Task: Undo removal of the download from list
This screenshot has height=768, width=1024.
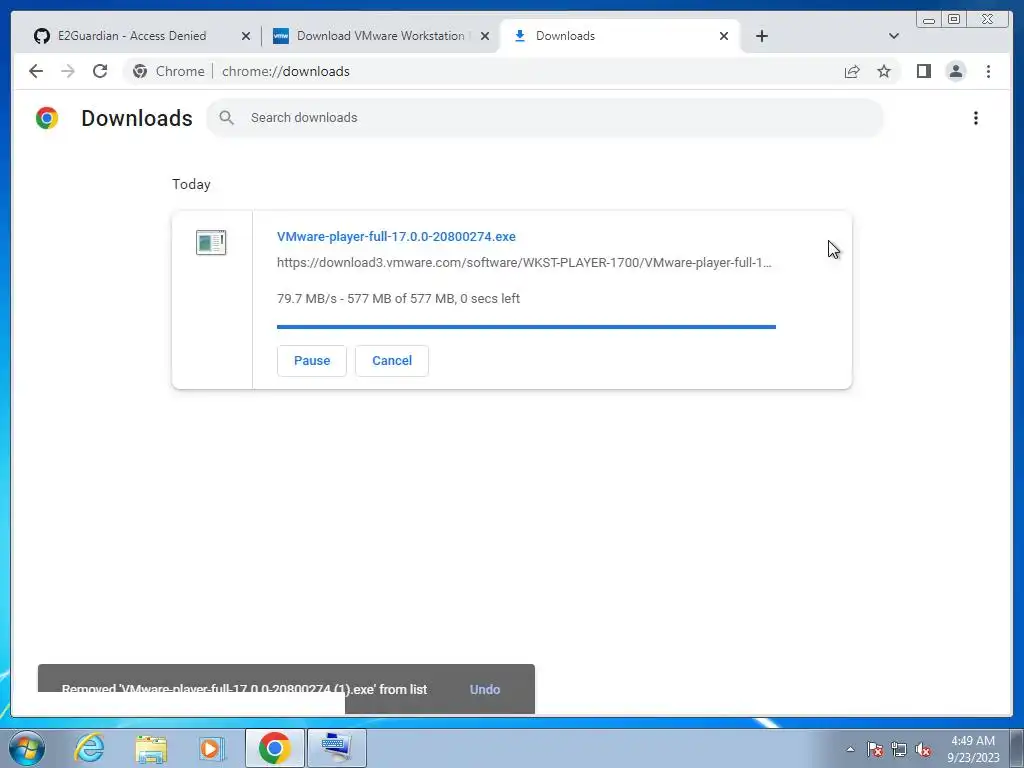Action: [485, 690]
